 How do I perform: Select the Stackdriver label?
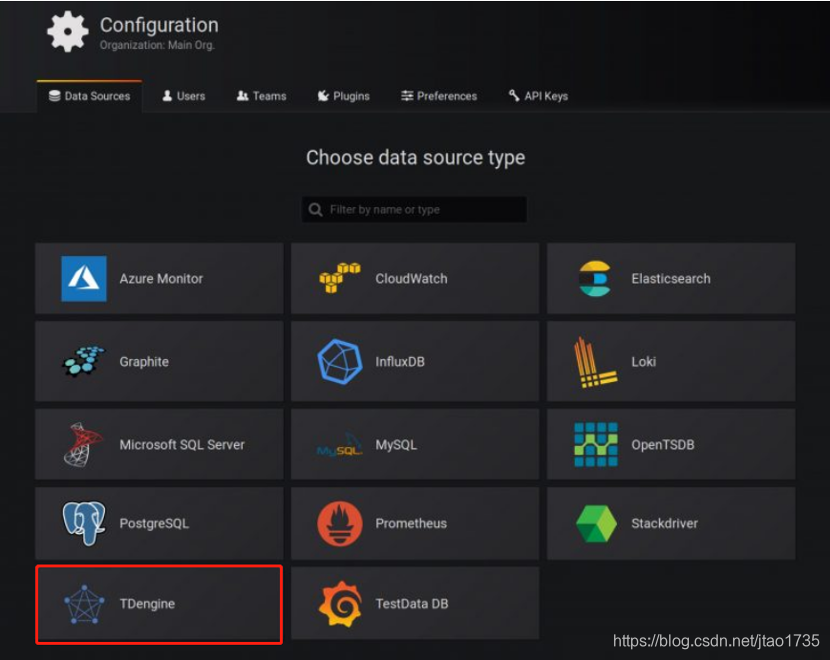(x=664, y=523)
